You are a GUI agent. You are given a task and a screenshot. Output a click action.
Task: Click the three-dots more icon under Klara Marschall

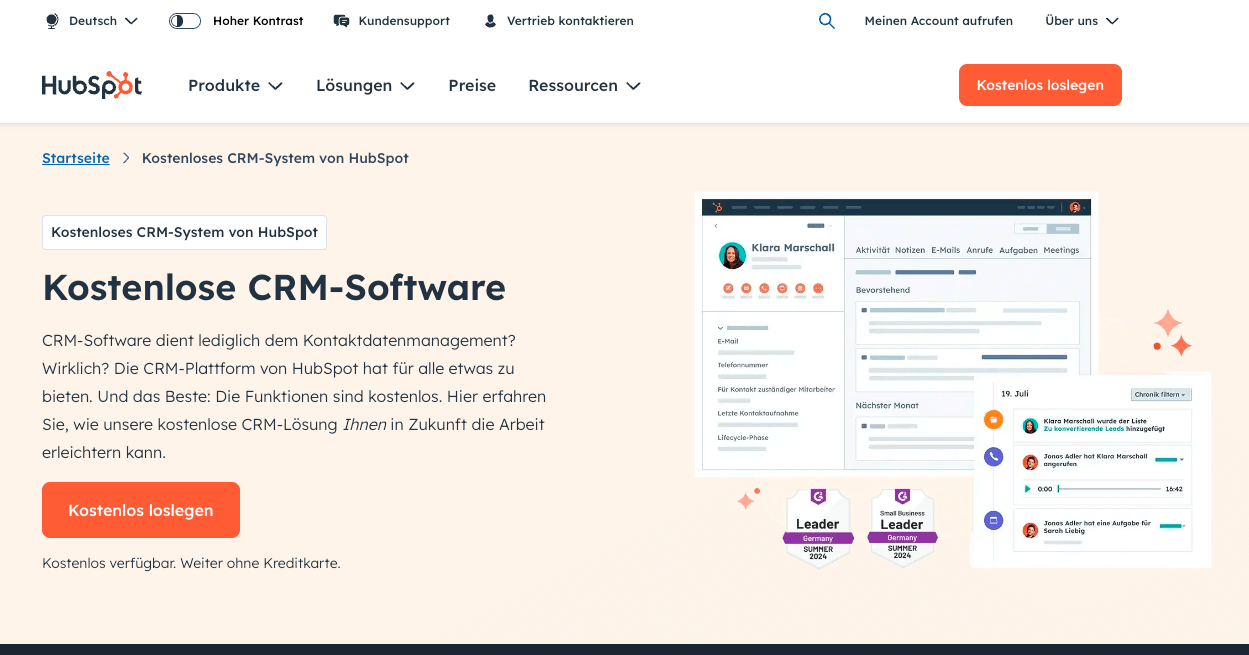[818, 289]
